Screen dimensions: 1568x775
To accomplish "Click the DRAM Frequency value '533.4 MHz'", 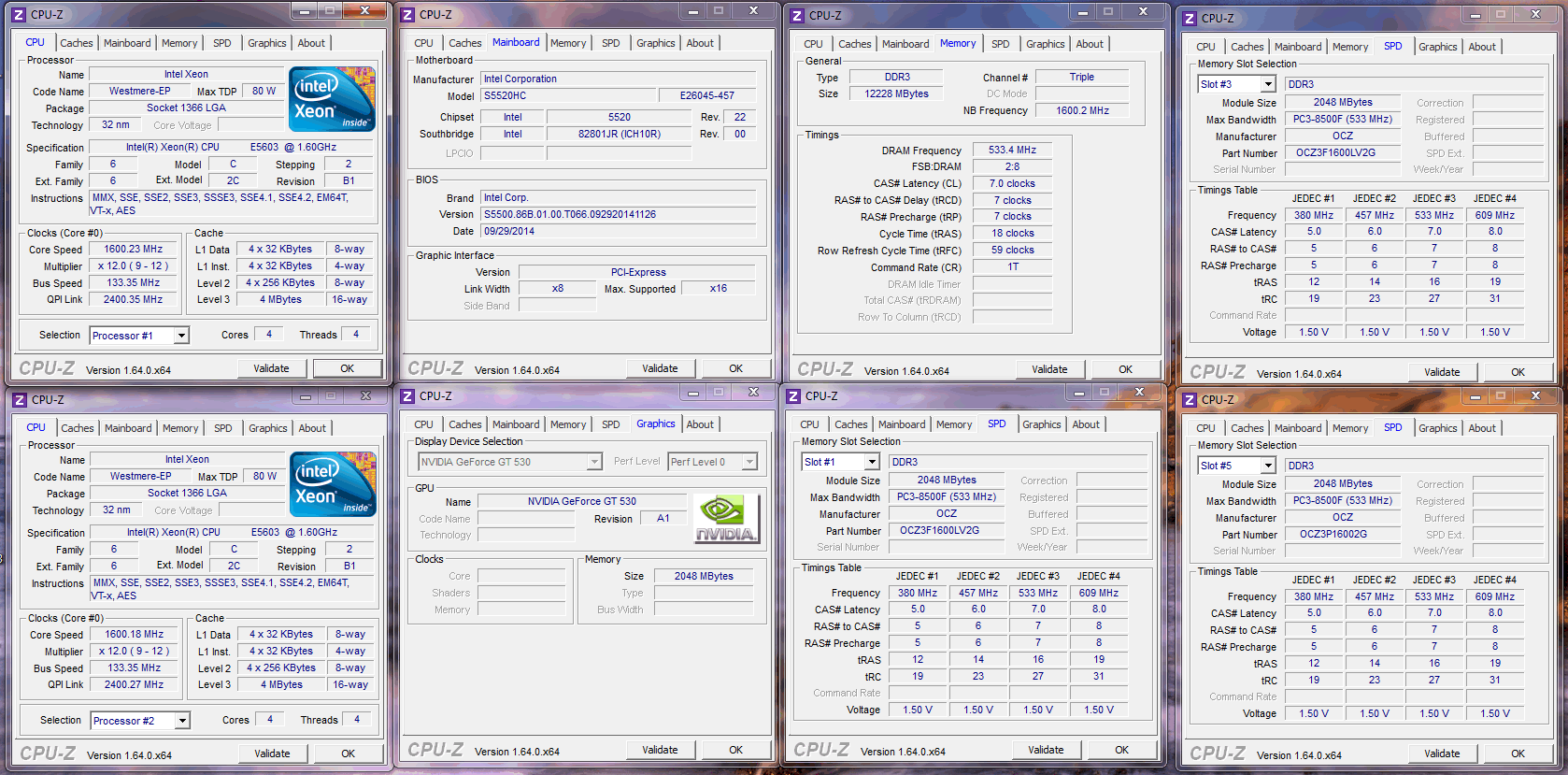I will click(x=1012, y=150).
